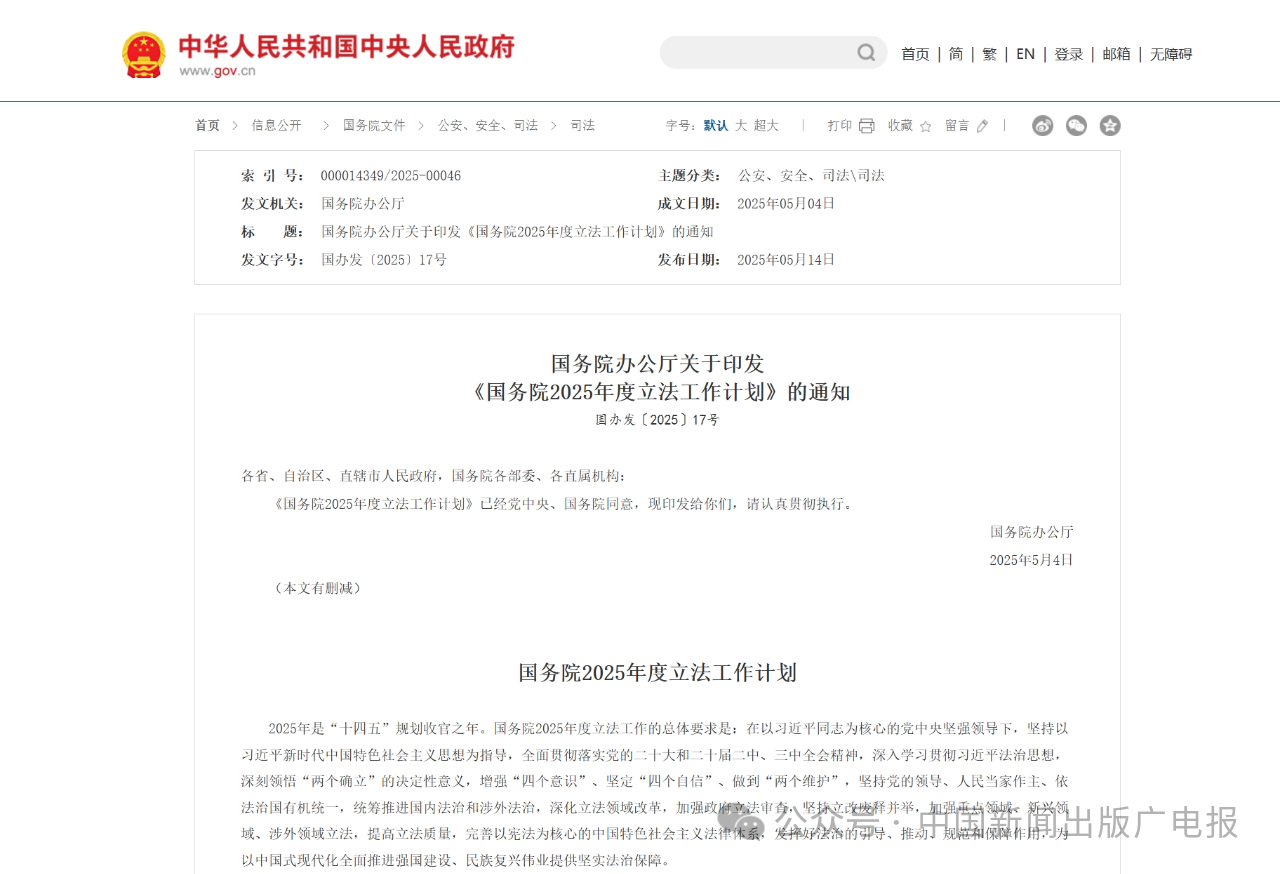Share the article to WeChat
The image size is (1280, 874).
point(1076,125)
